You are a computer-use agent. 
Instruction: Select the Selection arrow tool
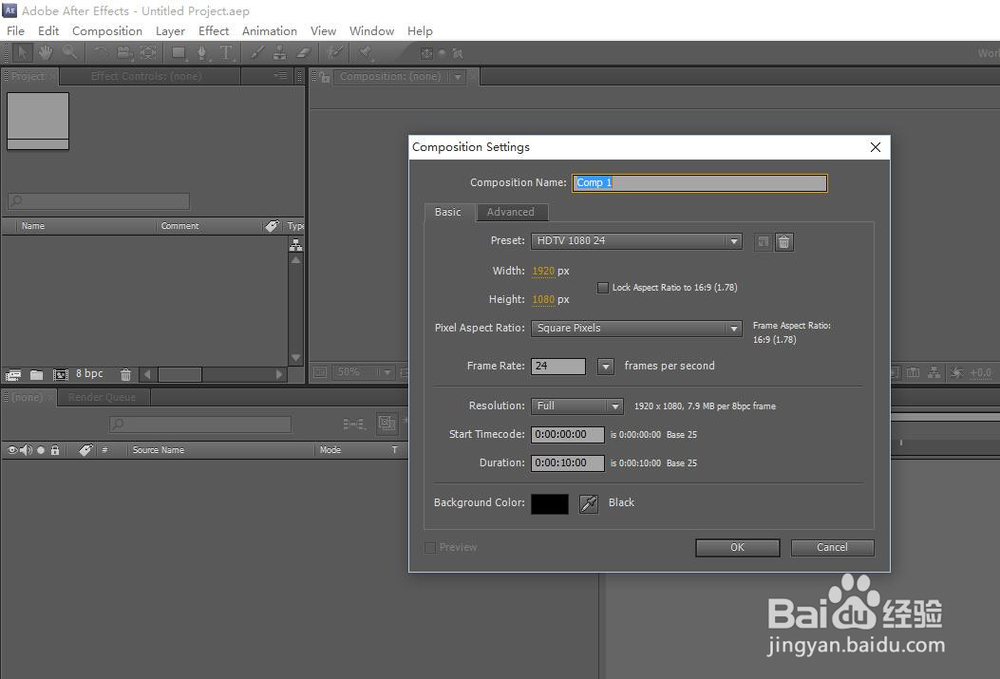(22, 53)
